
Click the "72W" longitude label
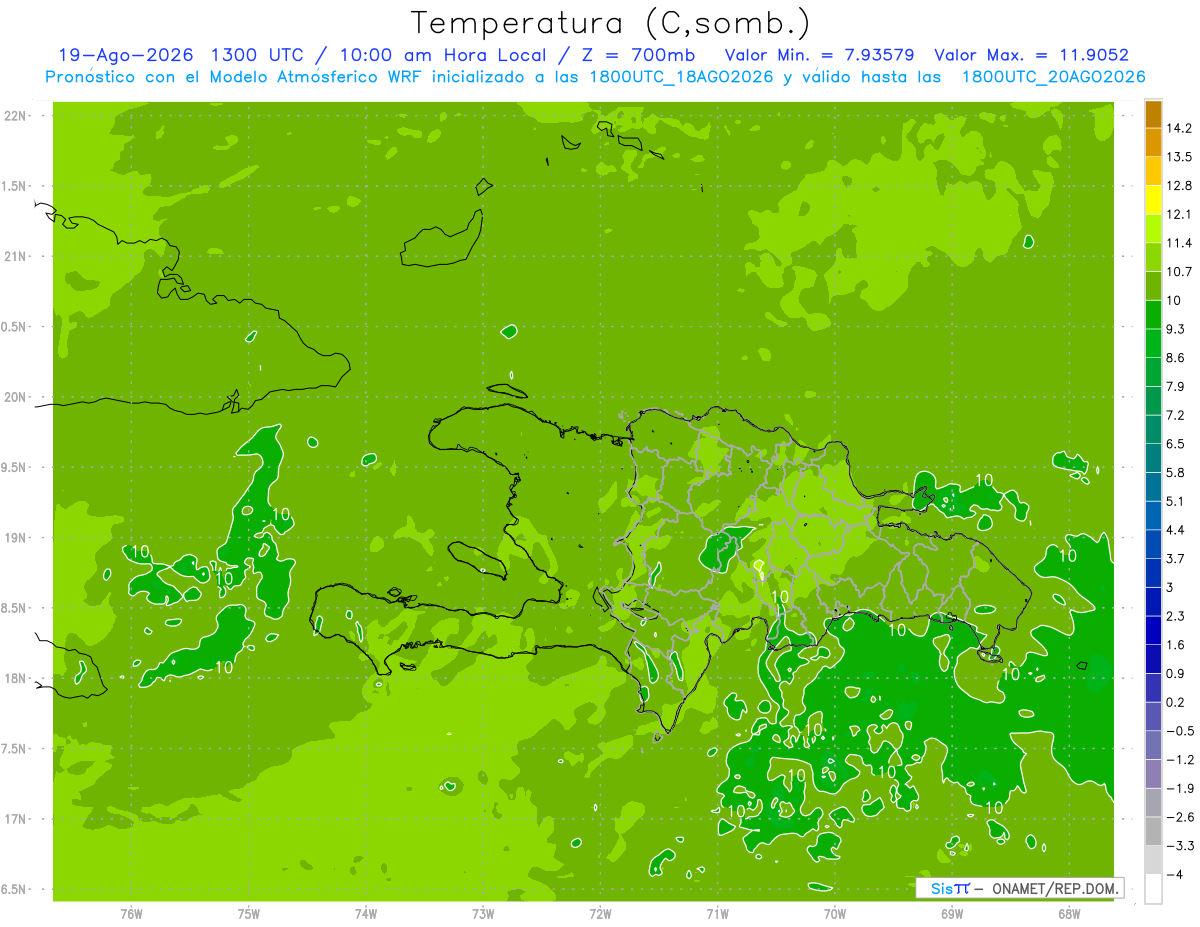coord(600,913)
